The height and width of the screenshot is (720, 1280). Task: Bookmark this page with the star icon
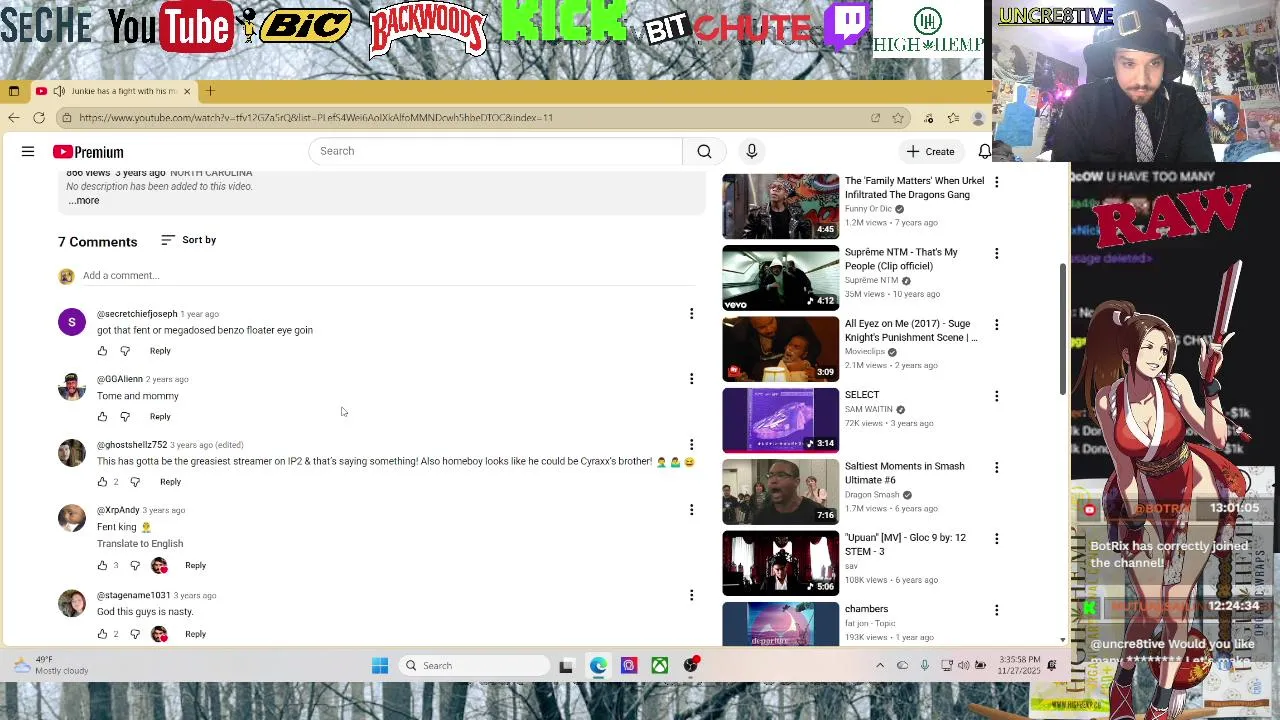point(898,118)
